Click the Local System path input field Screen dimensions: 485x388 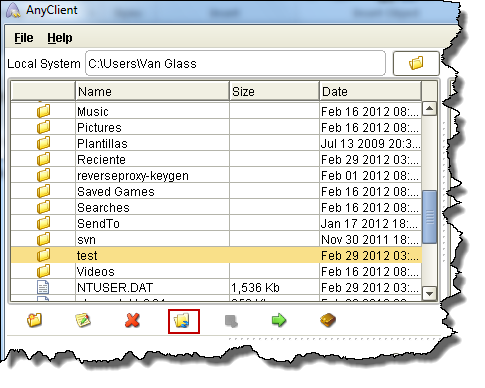tap(235, 63)
